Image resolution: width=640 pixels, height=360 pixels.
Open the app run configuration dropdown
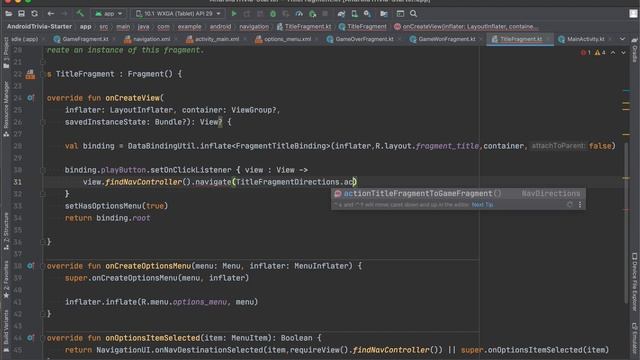point(109,13)
